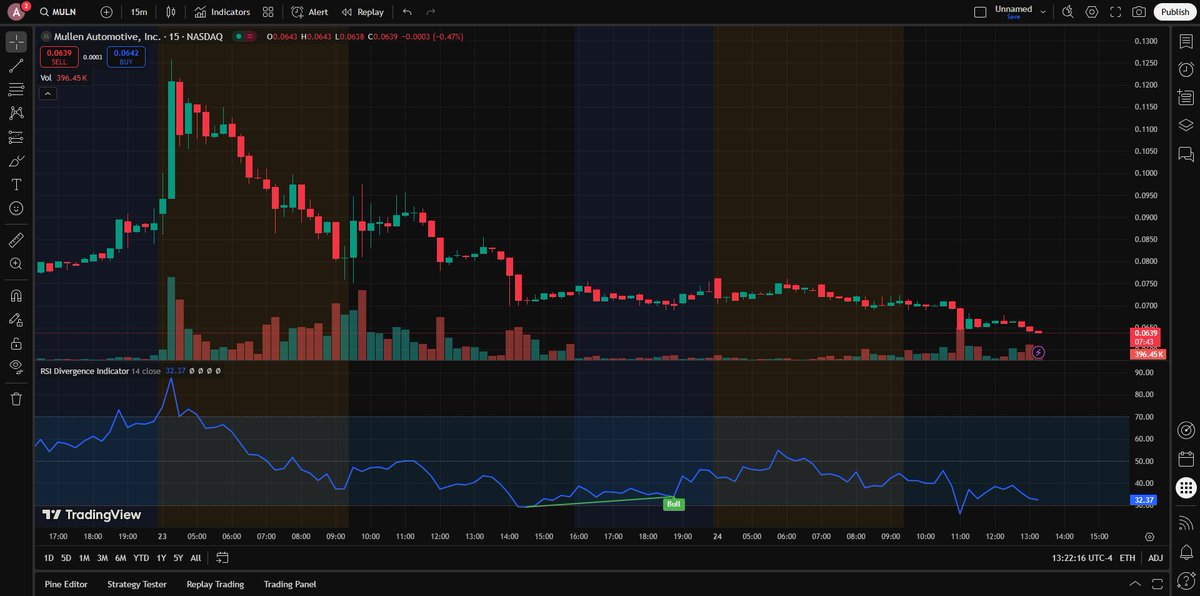
Task: Open the user profile avatar menu
Action: 16,12
